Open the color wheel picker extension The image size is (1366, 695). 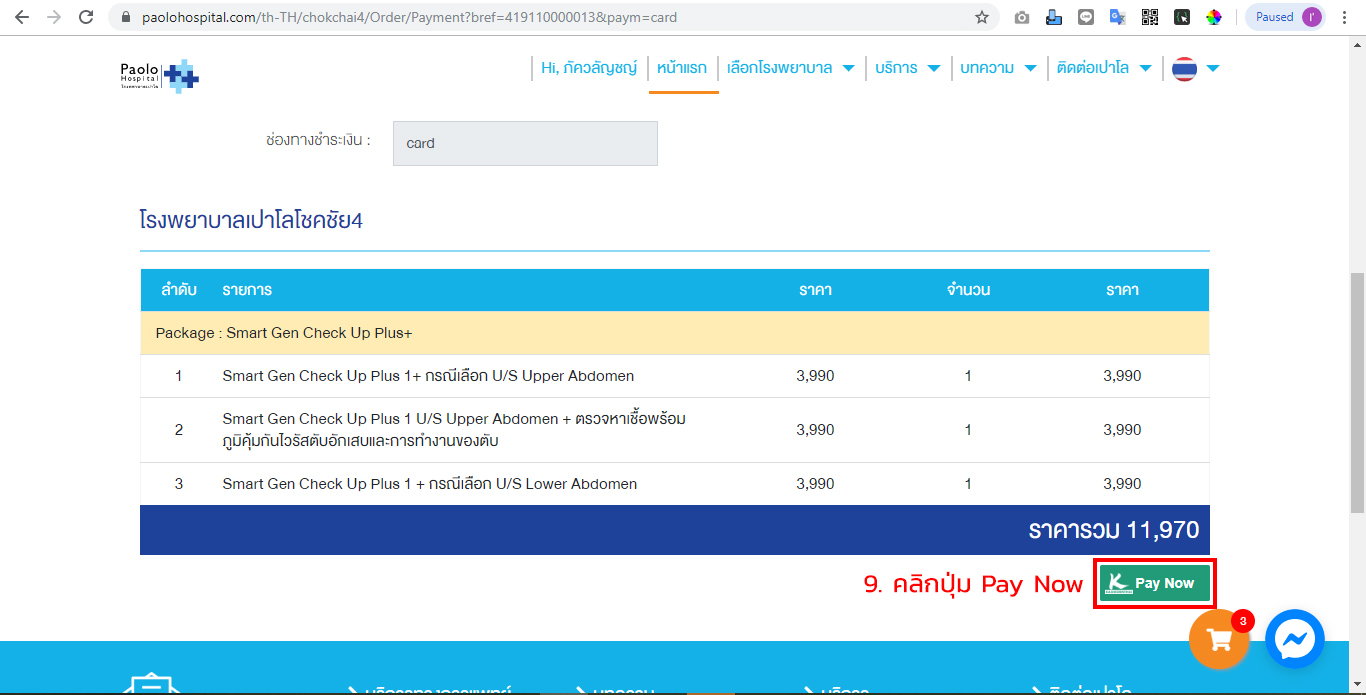1213,17
